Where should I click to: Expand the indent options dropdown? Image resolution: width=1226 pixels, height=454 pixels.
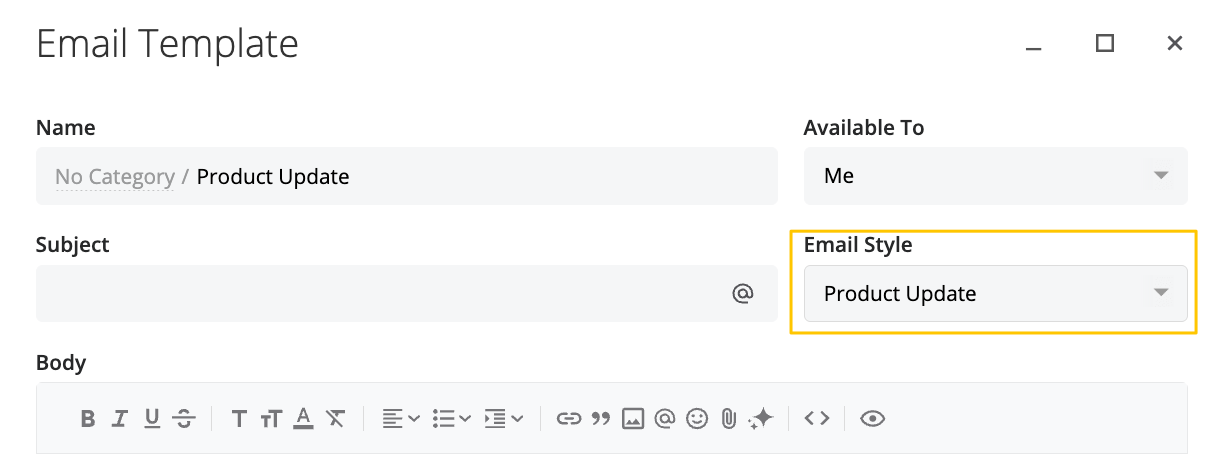pos(503,419)
